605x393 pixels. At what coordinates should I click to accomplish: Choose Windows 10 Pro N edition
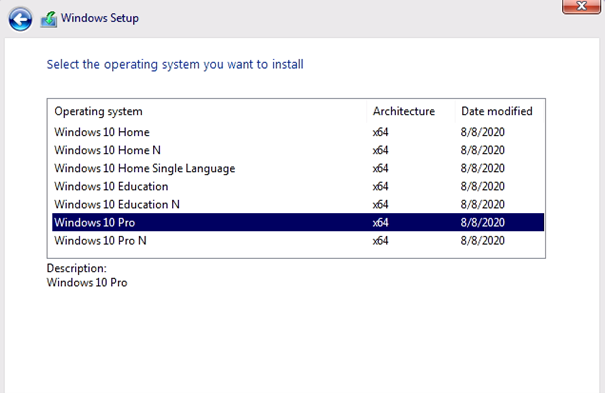pyautogui.click(x=298, y=241)
